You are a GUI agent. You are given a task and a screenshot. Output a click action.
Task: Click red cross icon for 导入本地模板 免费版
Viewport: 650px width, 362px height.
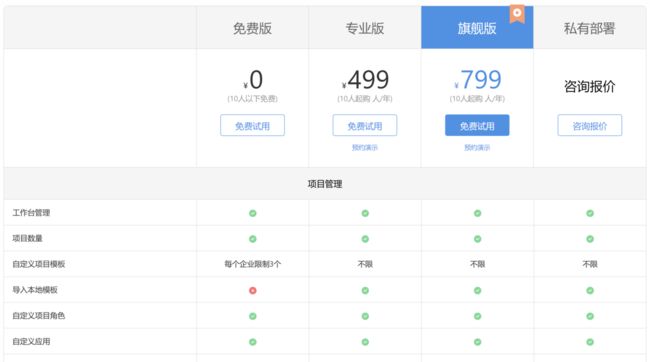pyautogui.click(x=252, y=290)
